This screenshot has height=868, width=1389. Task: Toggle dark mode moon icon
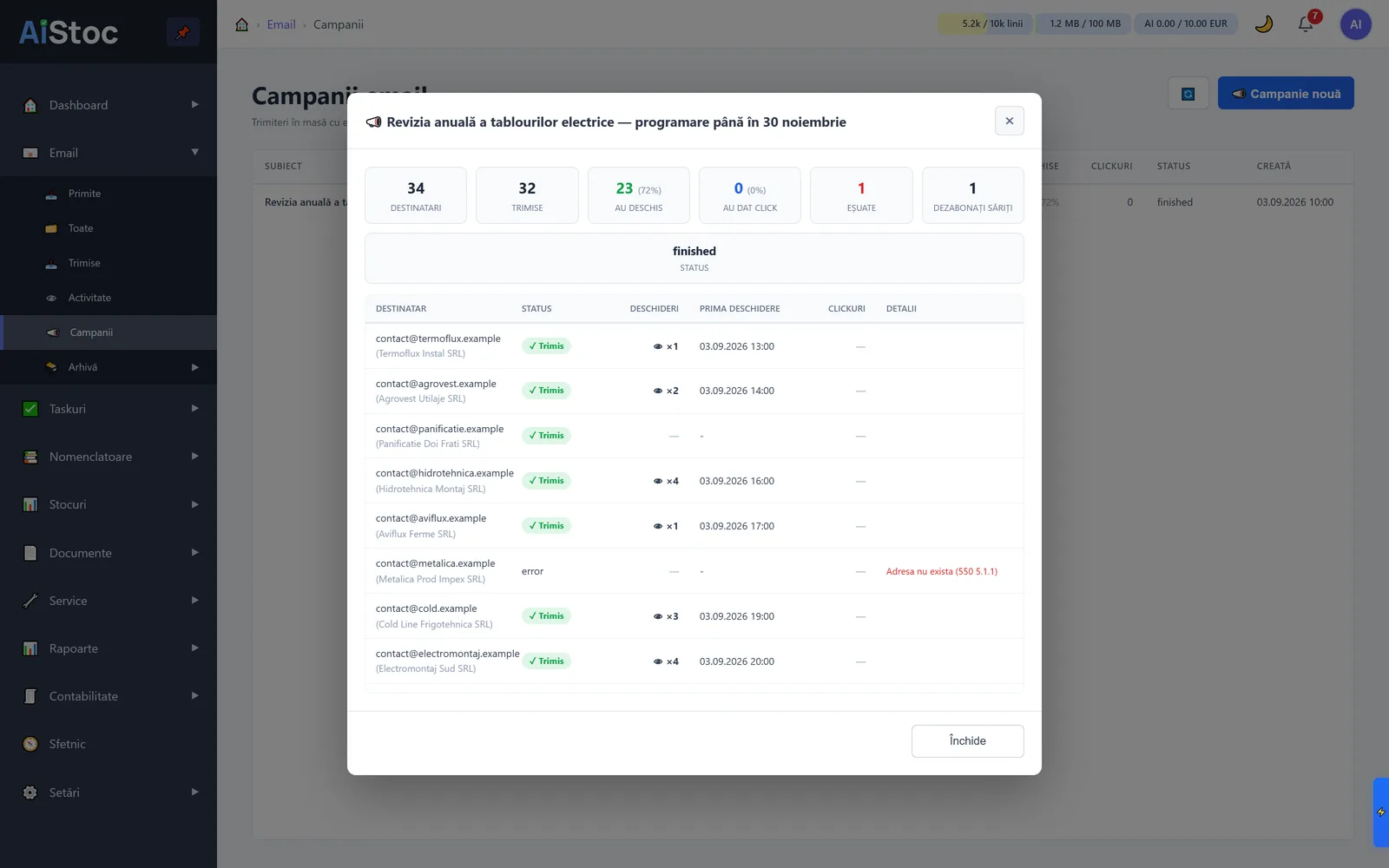click(1264, 24)
